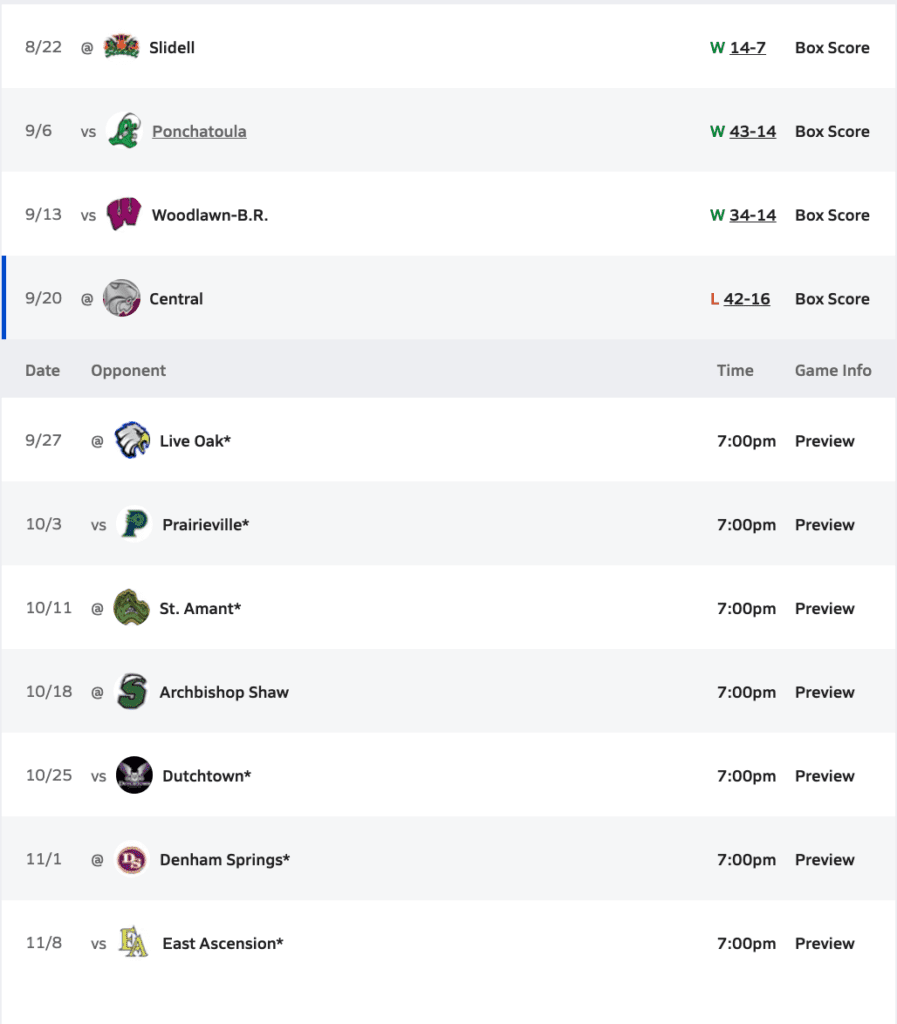The image size is (897, 1024).
Task: Open the Ponchatoula team link
Action: [x=199, y=131]
